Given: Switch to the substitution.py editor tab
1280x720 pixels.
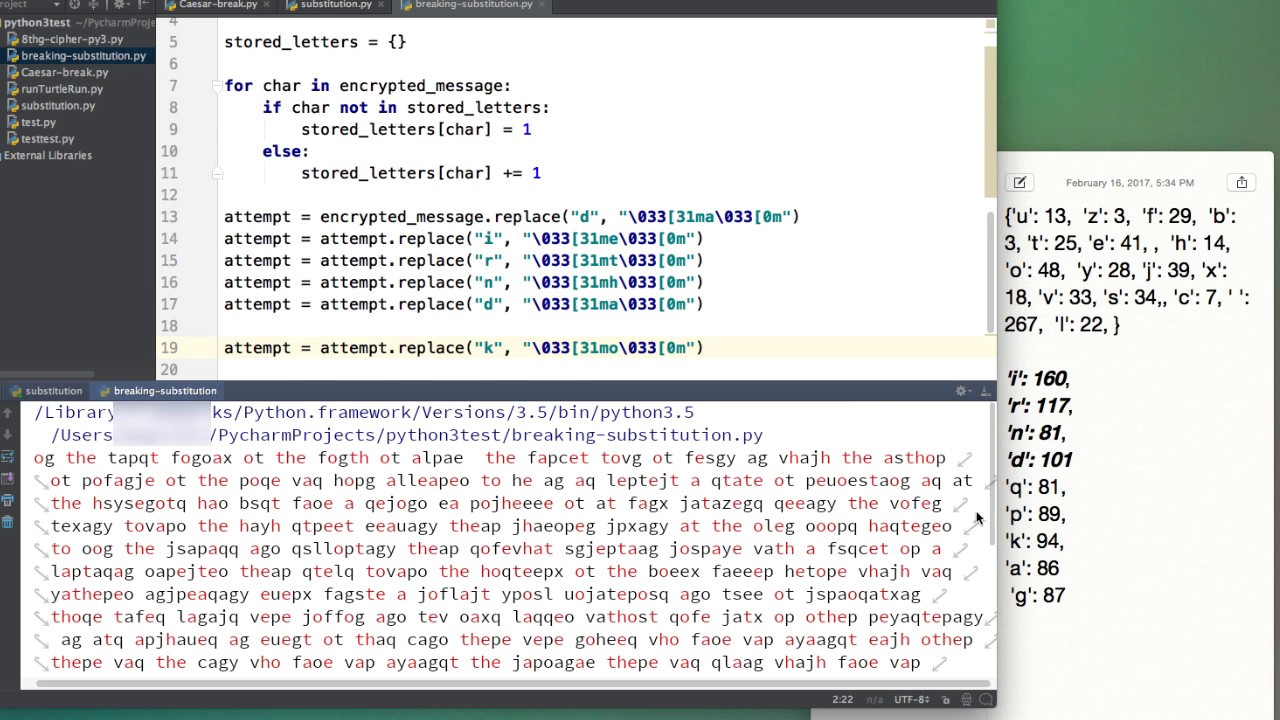Looking at the screenshot, I should (x=336, y=5).
